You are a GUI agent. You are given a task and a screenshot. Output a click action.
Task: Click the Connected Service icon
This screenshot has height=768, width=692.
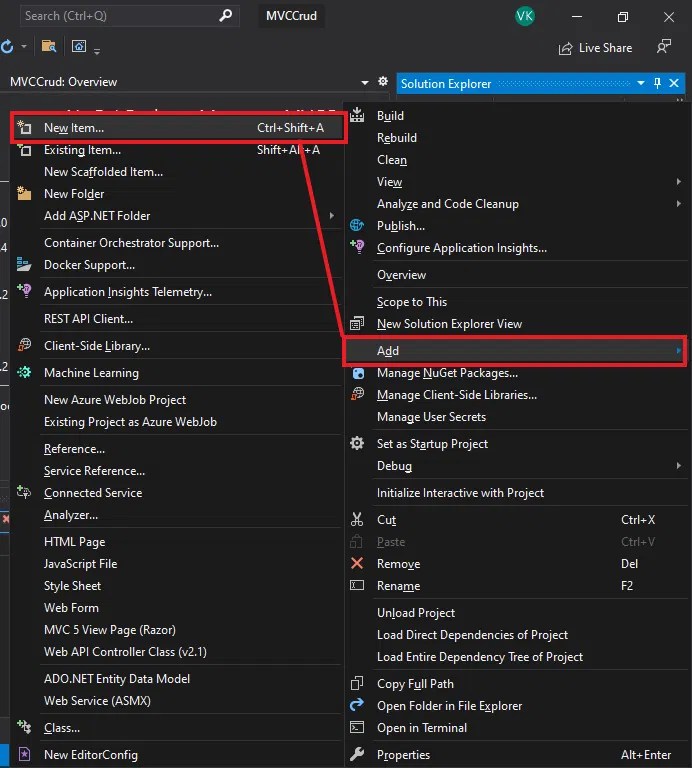pos(24,492)
